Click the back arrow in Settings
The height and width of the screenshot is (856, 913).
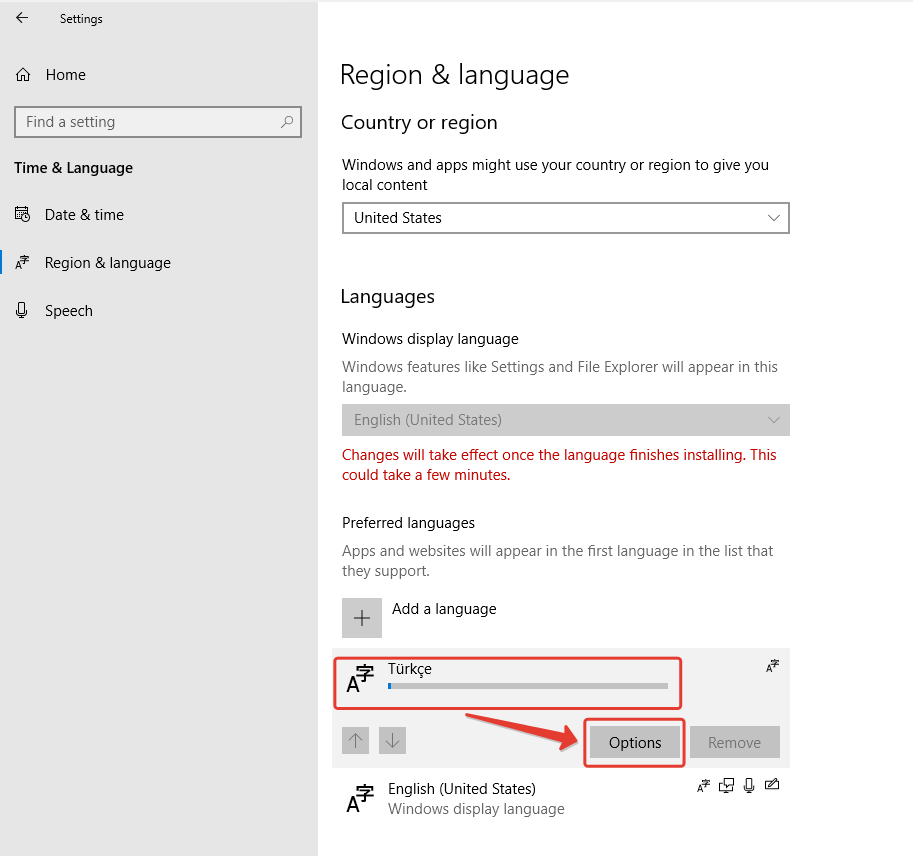coord(22,18)
